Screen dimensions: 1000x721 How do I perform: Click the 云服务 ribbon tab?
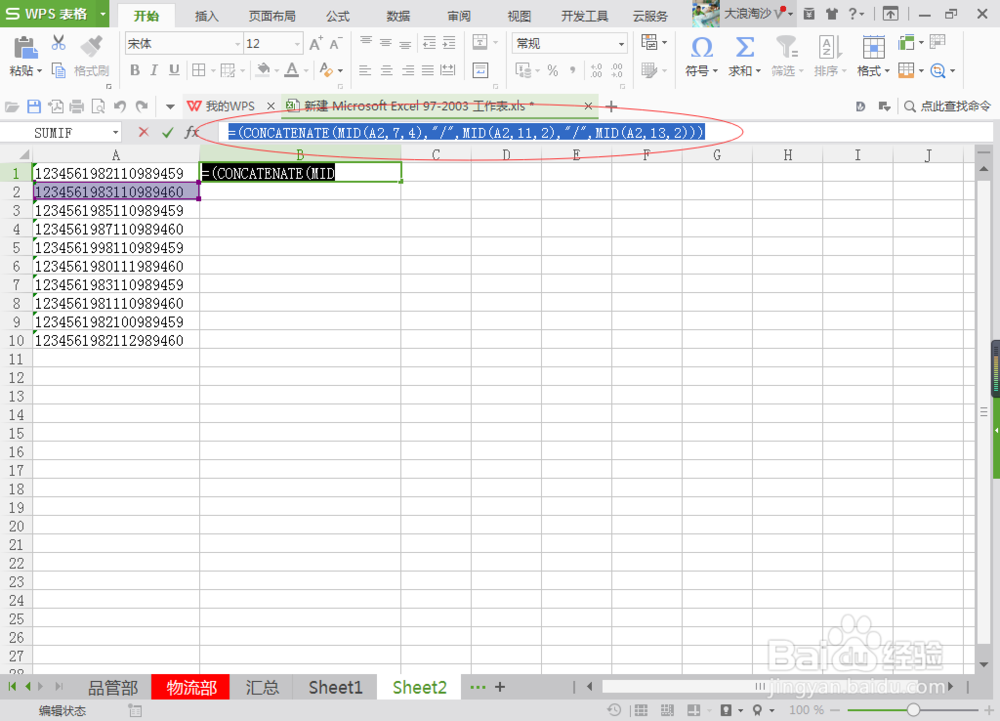(x=650, y=16)
